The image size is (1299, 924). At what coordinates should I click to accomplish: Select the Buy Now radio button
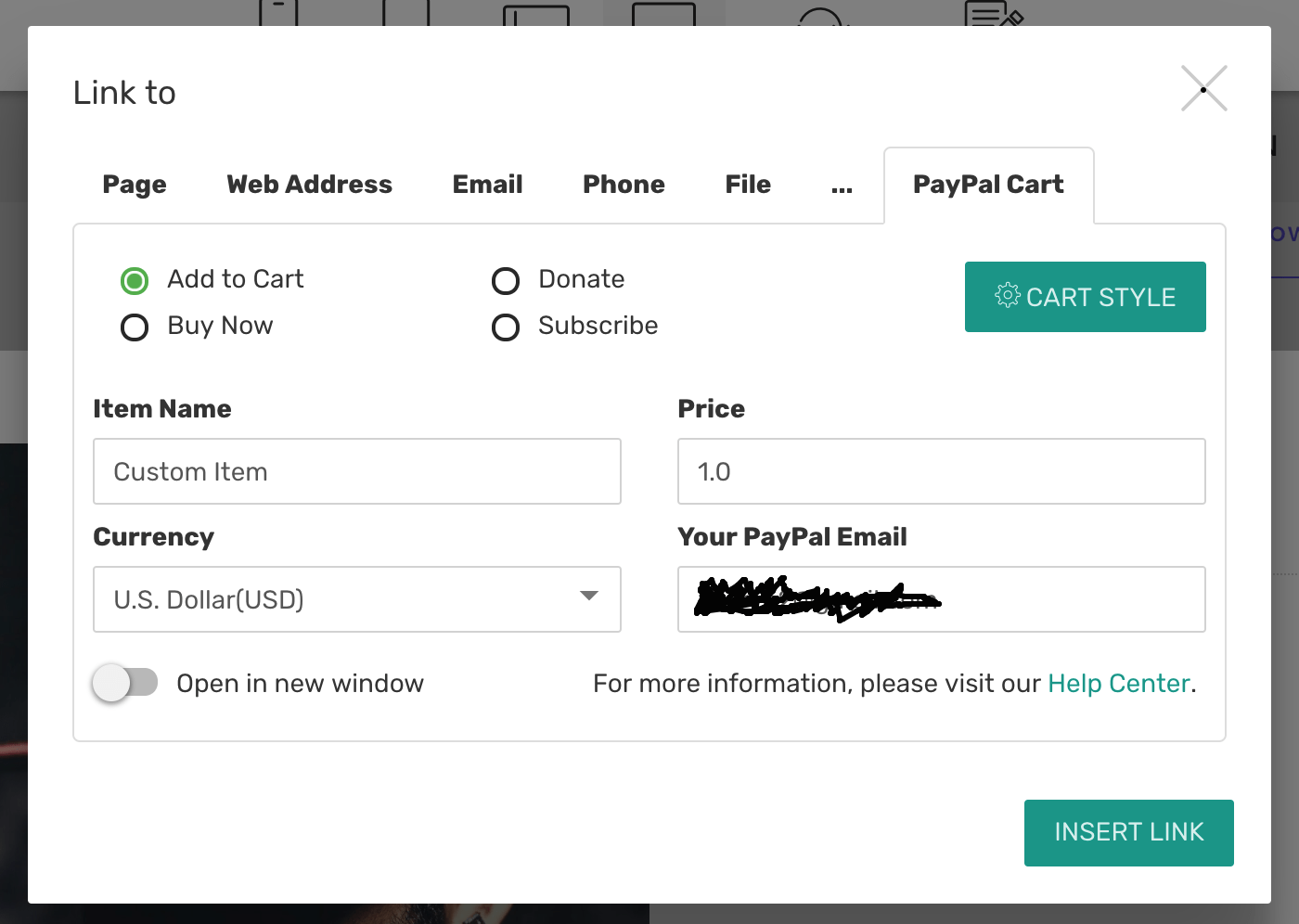pos(135,327)
